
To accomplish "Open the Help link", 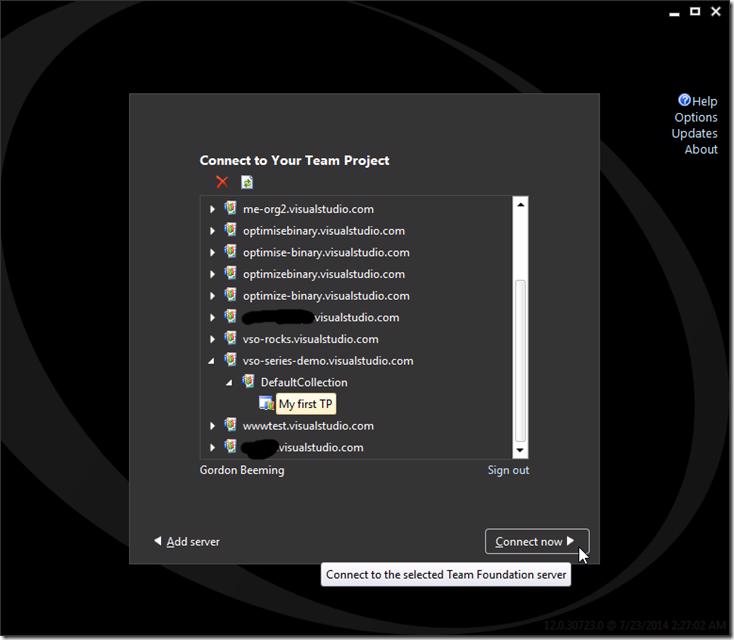I will click(705, 101).
